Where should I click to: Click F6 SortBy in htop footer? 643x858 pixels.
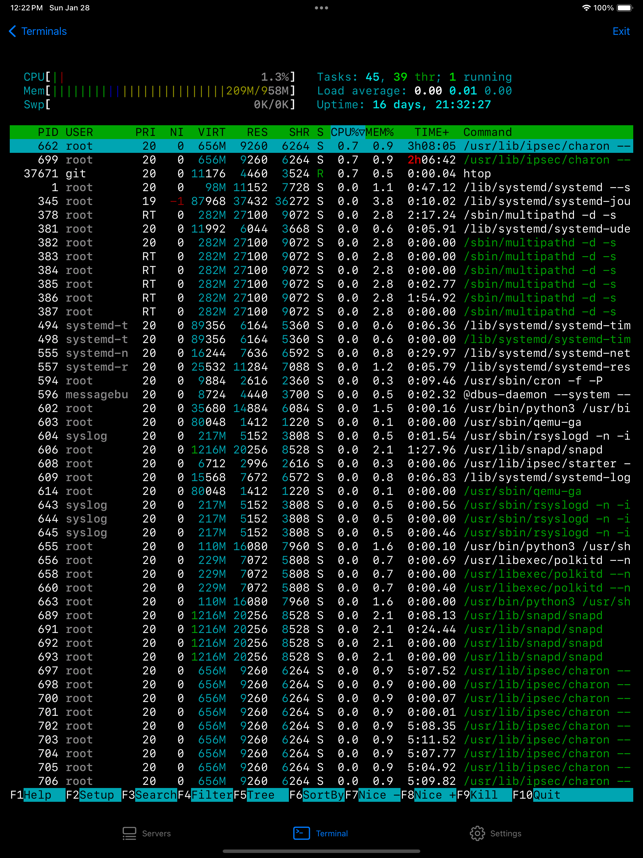pyautogui.click(x=317, y=795)
